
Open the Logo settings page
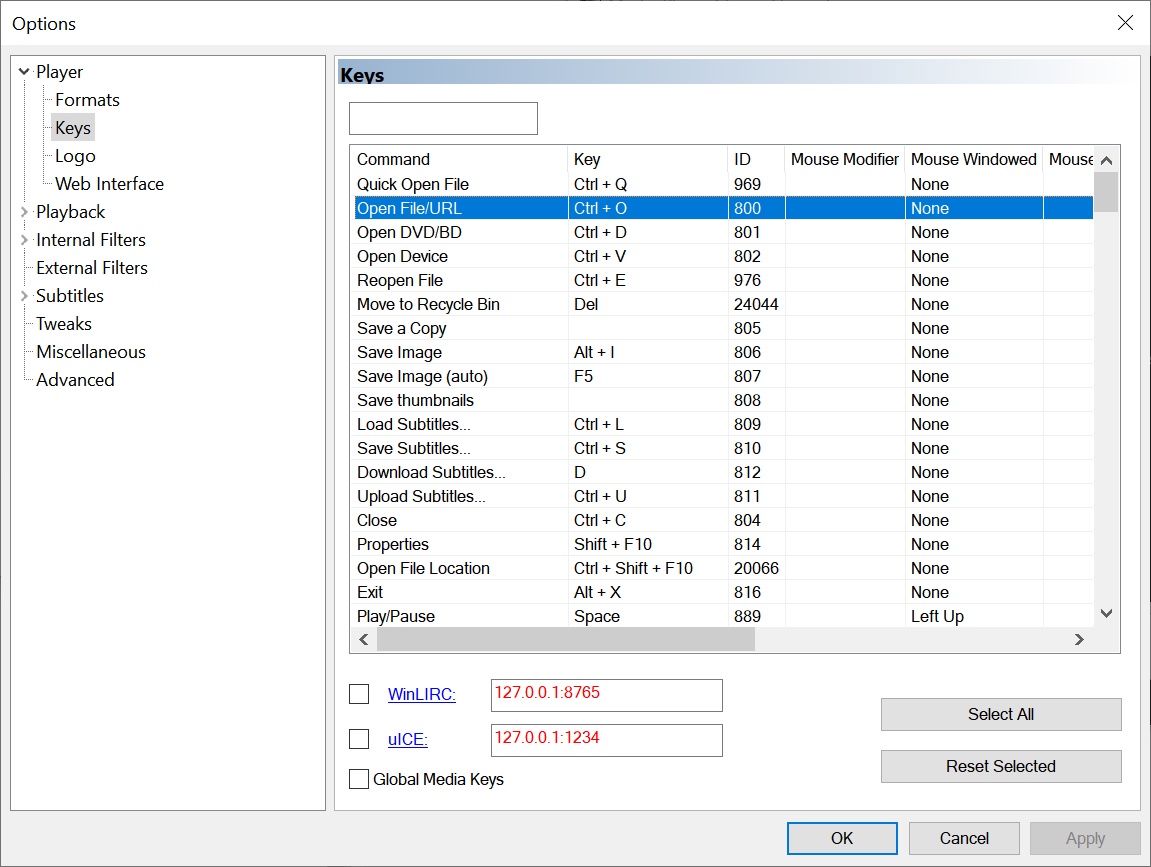(75, 155)
